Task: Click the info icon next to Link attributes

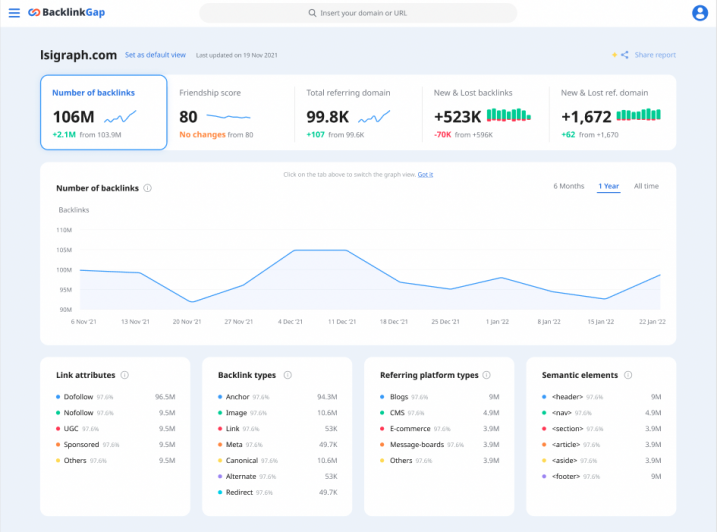Action: tap(124, 375)
